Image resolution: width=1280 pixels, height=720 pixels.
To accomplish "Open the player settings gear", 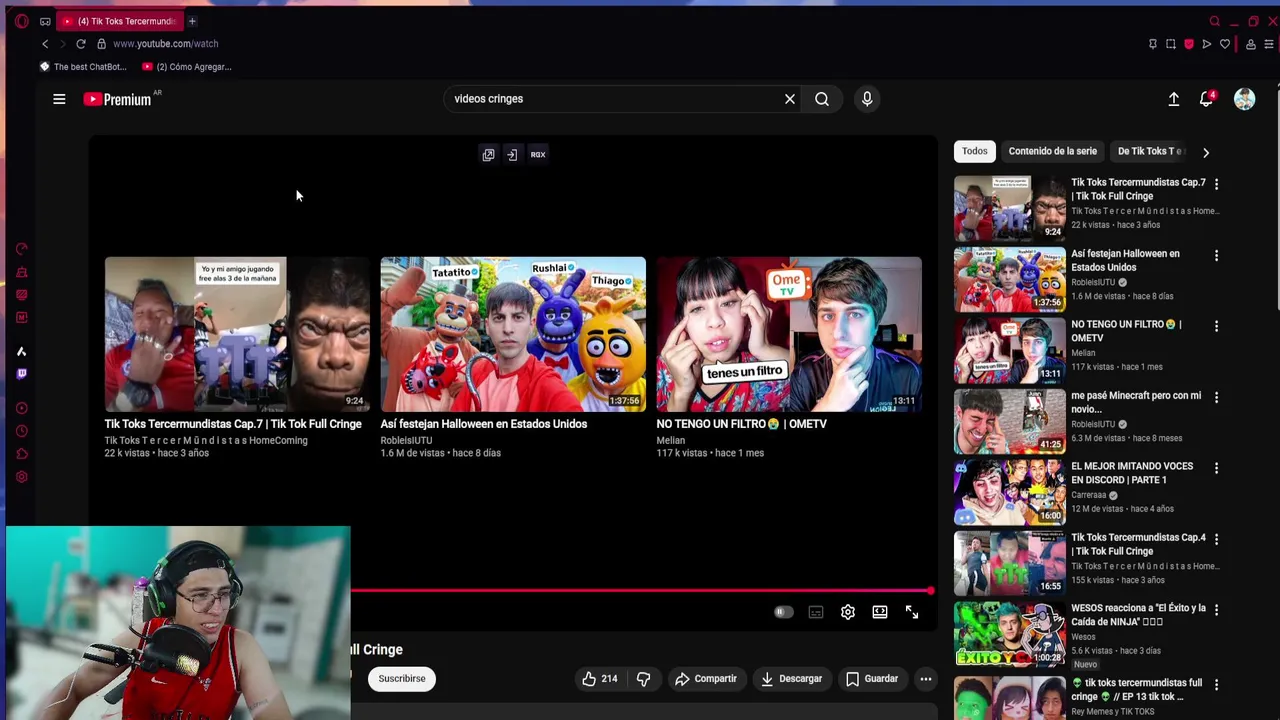I will (x=848, y=612).
